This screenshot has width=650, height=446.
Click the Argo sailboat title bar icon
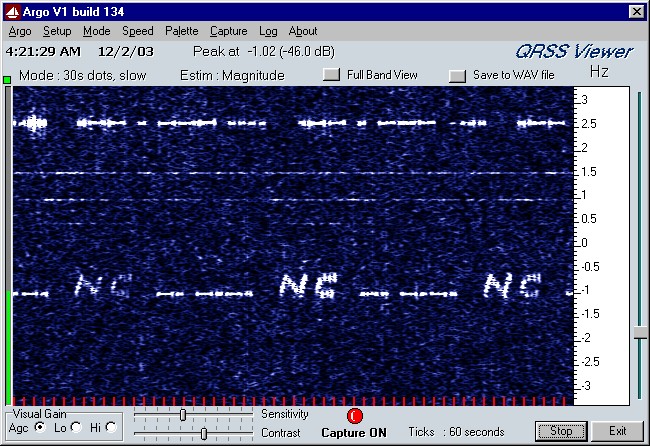12,12
